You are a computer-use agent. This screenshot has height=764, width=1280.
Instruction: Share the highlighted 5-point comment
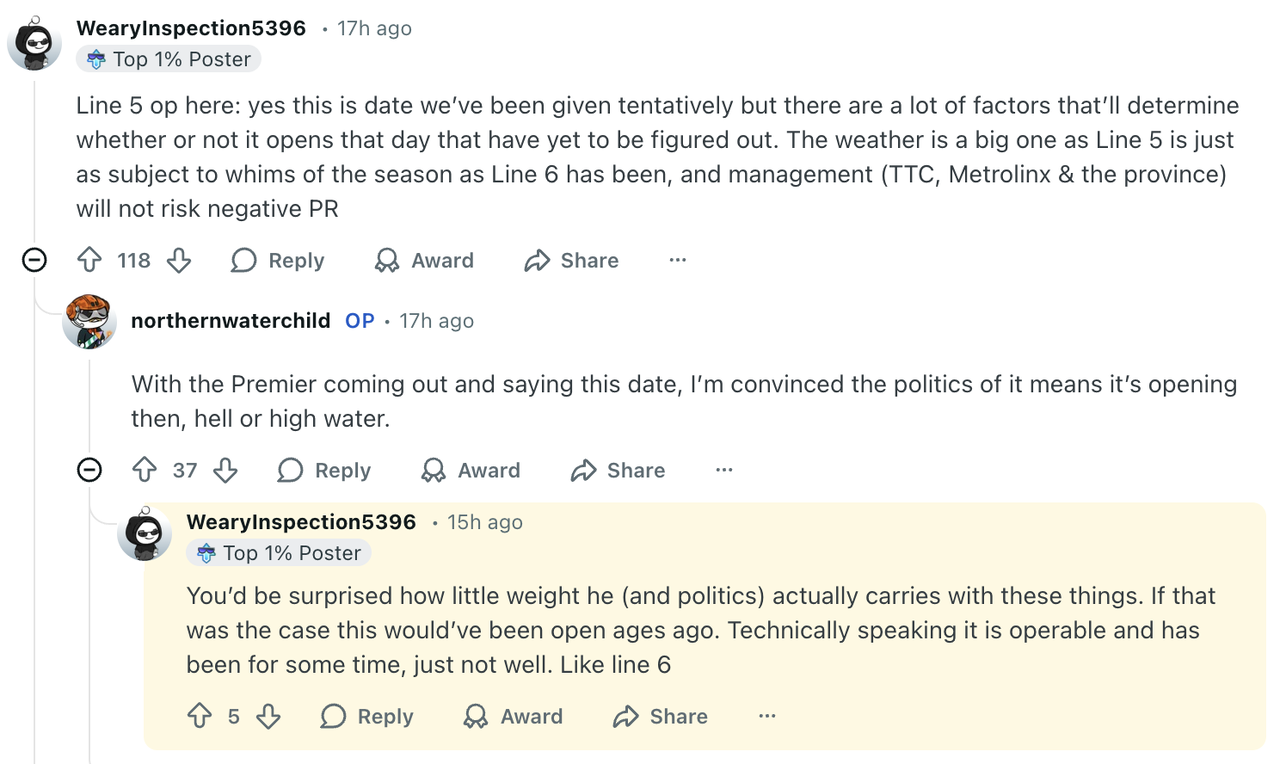point(660,717)
